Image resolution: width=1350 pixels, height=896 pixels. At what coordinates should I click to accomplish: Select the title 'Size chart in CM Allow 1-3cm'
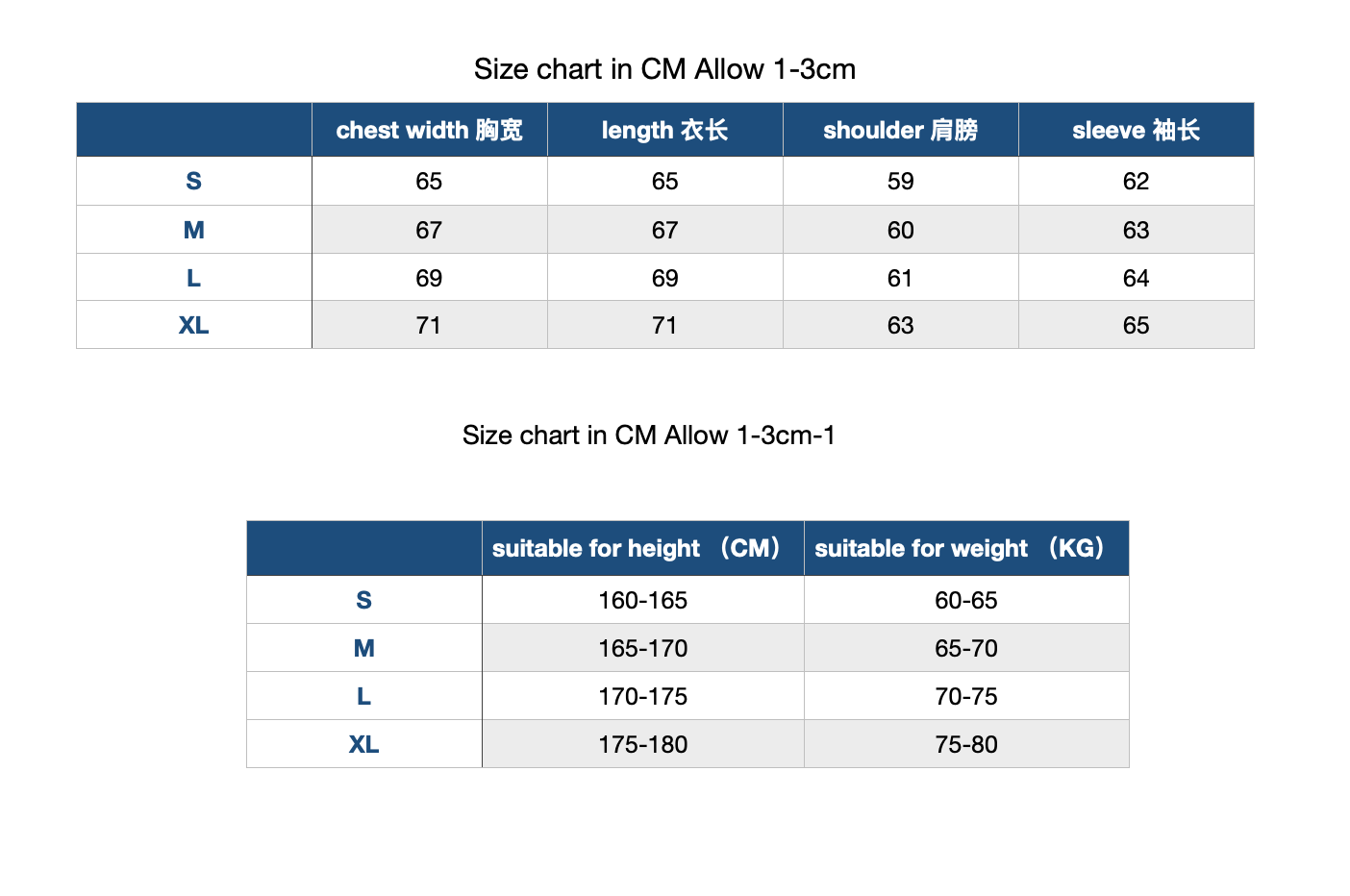664,69
